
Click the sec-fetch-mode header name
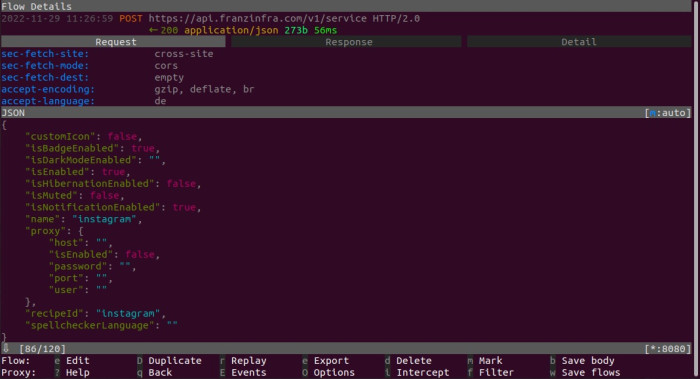[45, 66]
